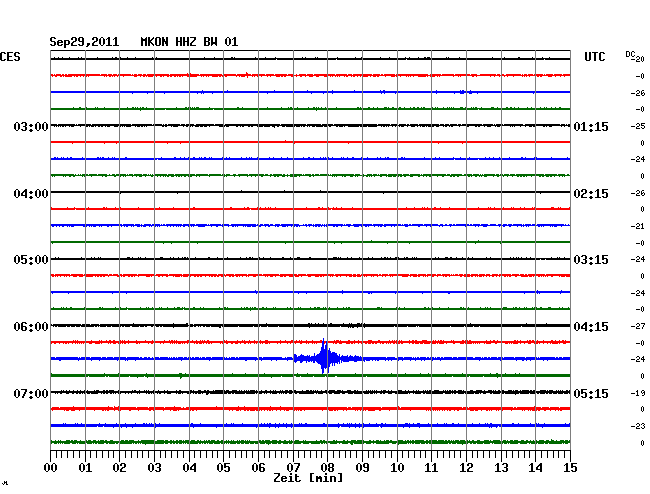Image resolution: width=650 pixels, height=494 pixels.
Task: Select minute 14 on the time axis
Action: pos(535,468)
